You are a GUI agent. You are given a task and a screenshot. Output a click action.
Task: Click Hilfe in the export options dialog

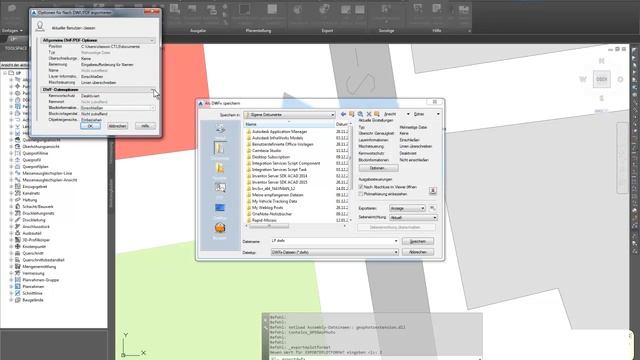[145, 126]
